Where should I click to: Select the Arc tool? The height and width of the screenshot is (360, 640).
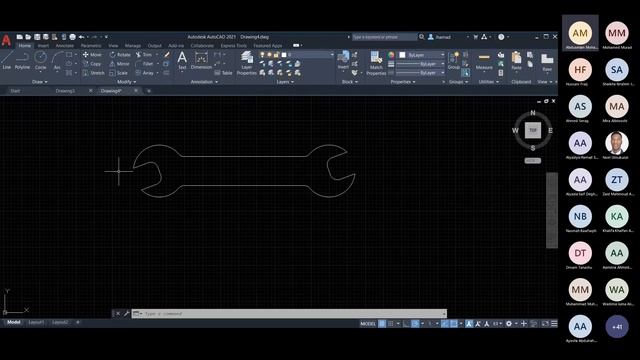(57, 60)
